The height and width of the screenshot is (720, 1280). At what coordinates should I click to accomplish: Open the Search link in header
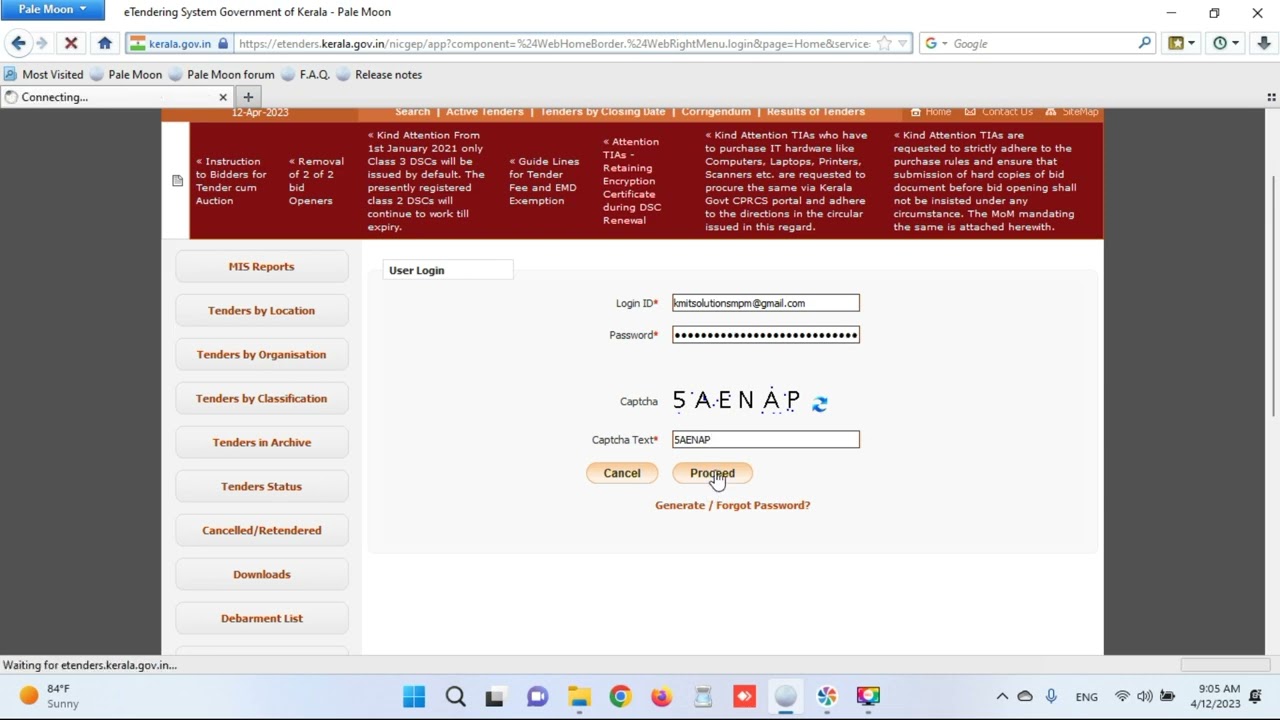[x=412, y=112]
